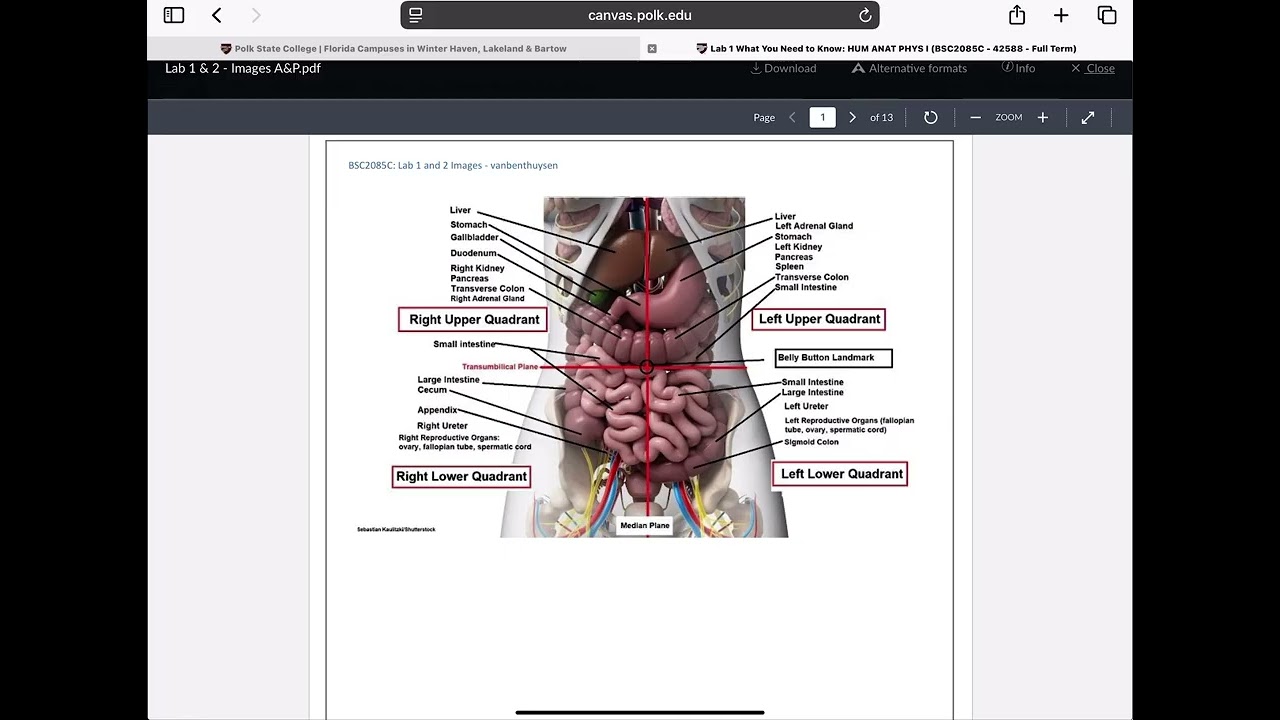This screenshot has height=720, width=1280.
Task: Click the 'Left Lower Quadrant' label
Action: tap(841, 474)
